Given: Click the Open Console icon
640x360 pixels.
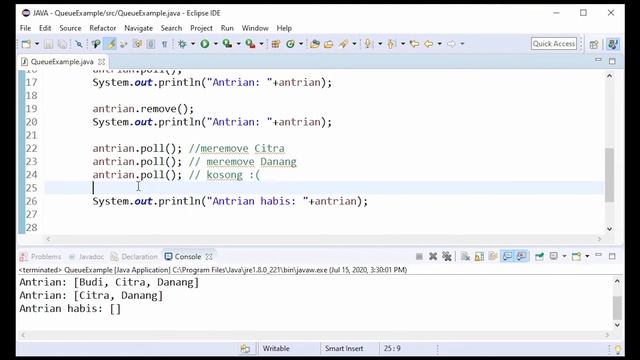Looking at the screenshot, I should pos(576,256).
